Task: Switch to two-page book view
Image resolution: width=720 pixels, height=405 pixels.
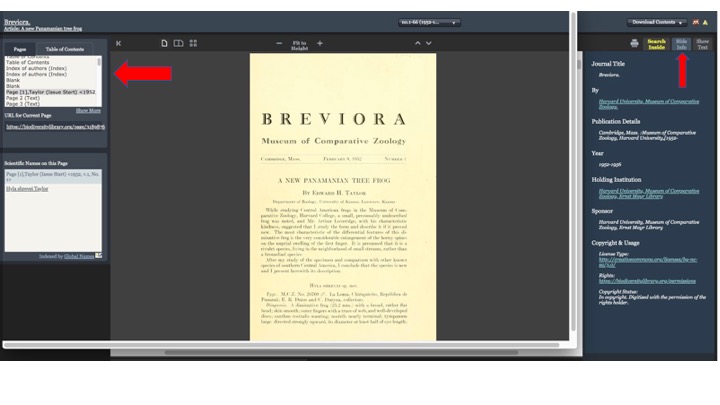Action: pos(179,43)
